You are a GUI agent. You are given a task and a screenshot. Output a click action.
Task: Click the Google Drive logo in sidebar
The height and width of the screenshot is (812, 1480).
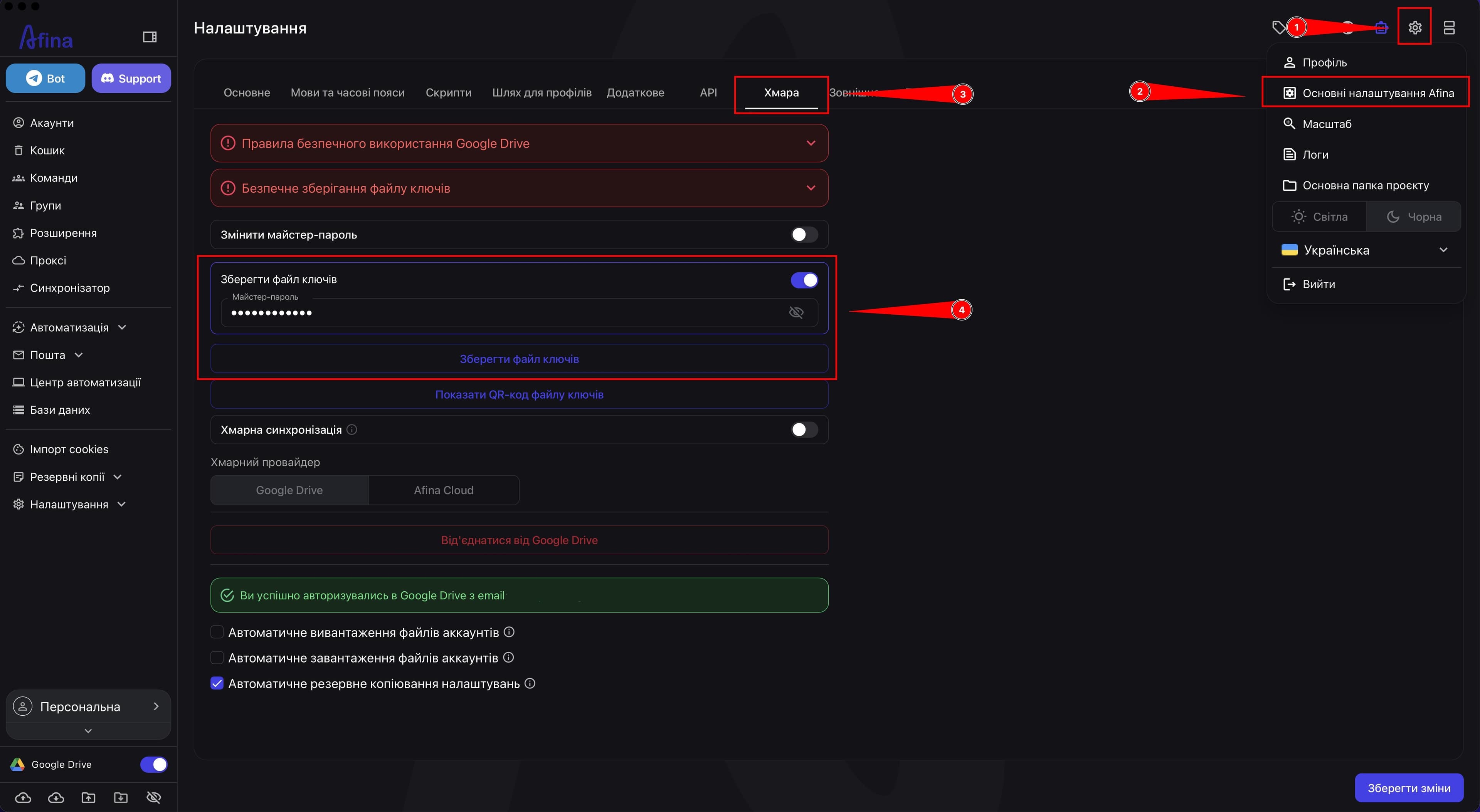click(x=17, y=764)
